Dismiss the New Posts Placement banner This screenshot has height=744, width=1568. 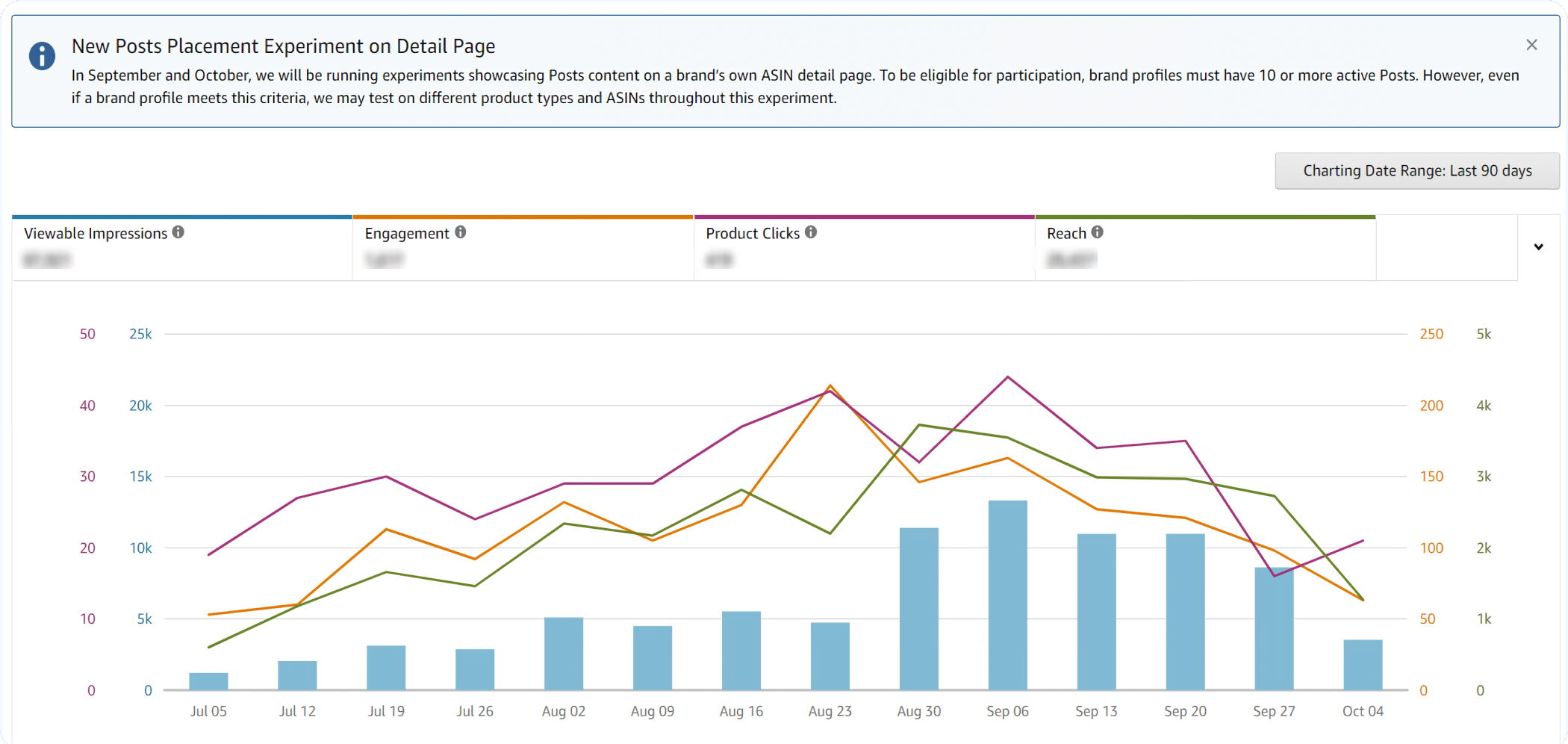tap(1531, 45)
